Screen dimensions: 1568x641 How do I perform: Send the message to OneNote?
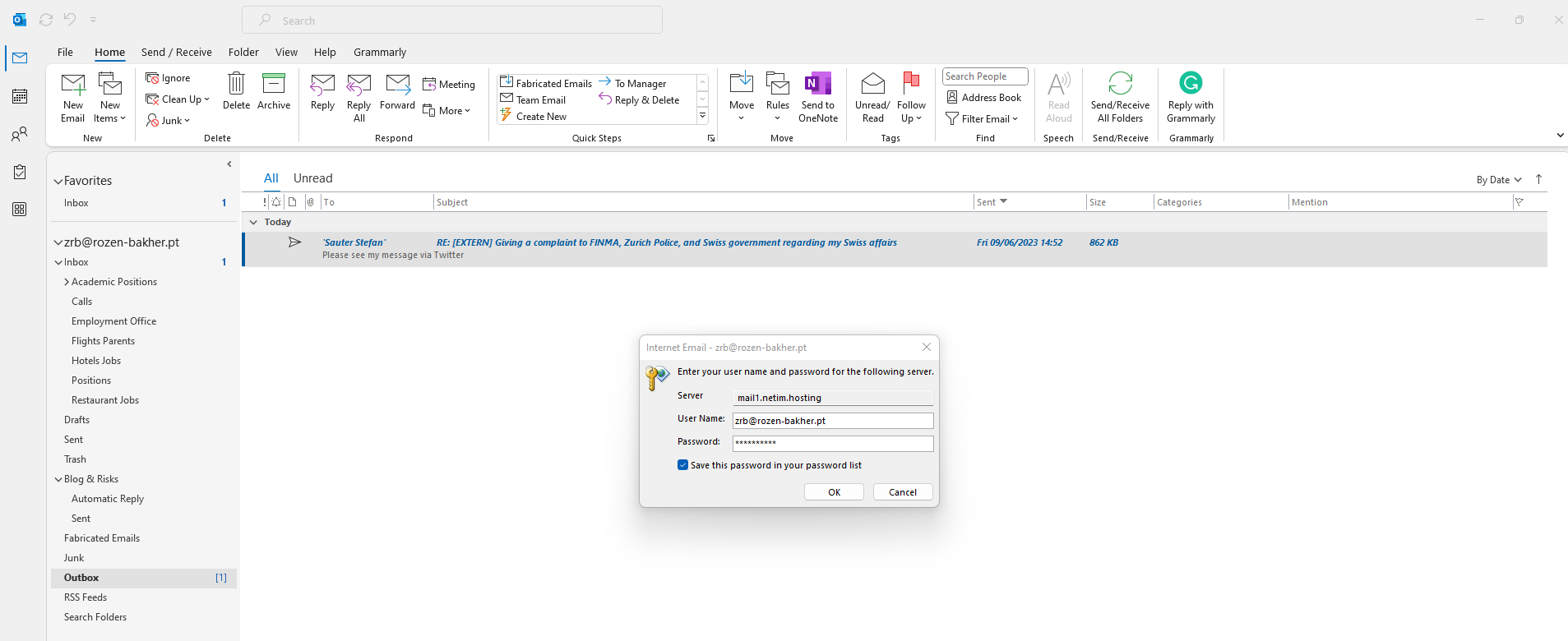(818, 97)
